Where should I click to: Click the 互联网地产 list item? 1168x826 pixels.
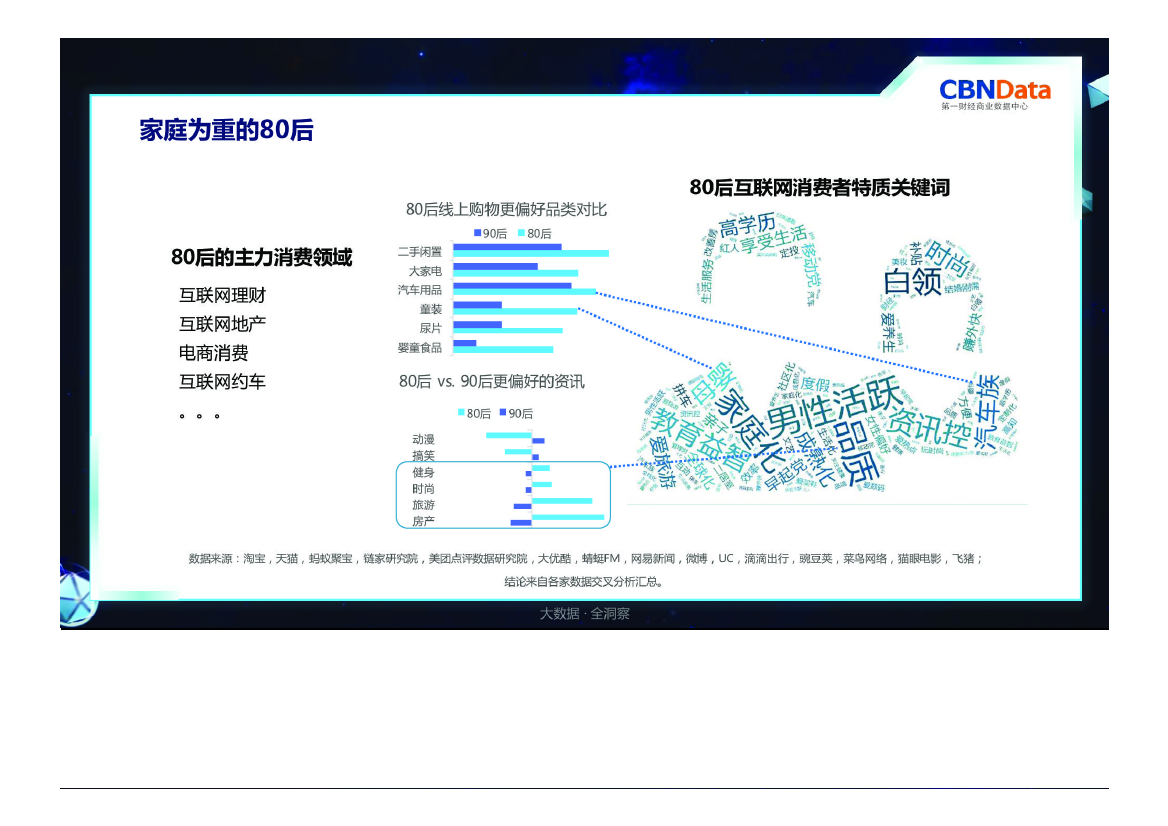click(x=222, y=324)
